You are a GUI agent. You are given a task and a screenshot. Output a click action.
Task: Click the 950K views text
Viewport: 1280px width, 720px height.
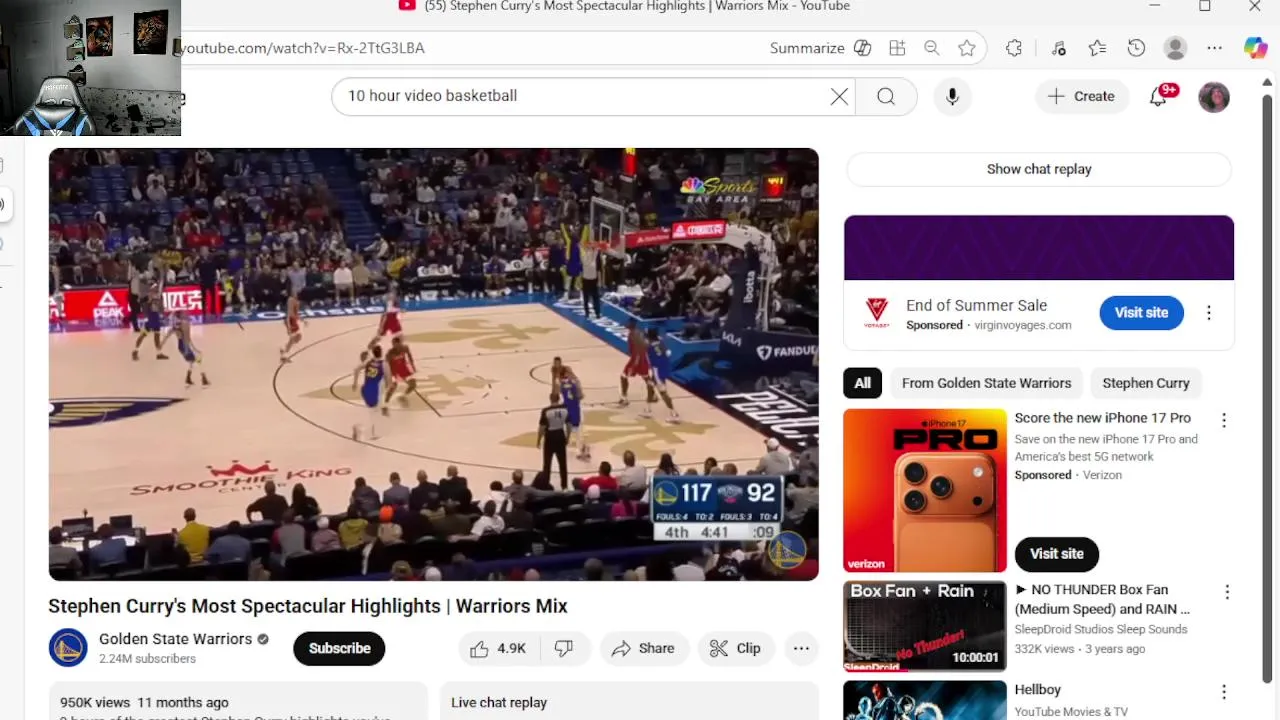(95, 703)
